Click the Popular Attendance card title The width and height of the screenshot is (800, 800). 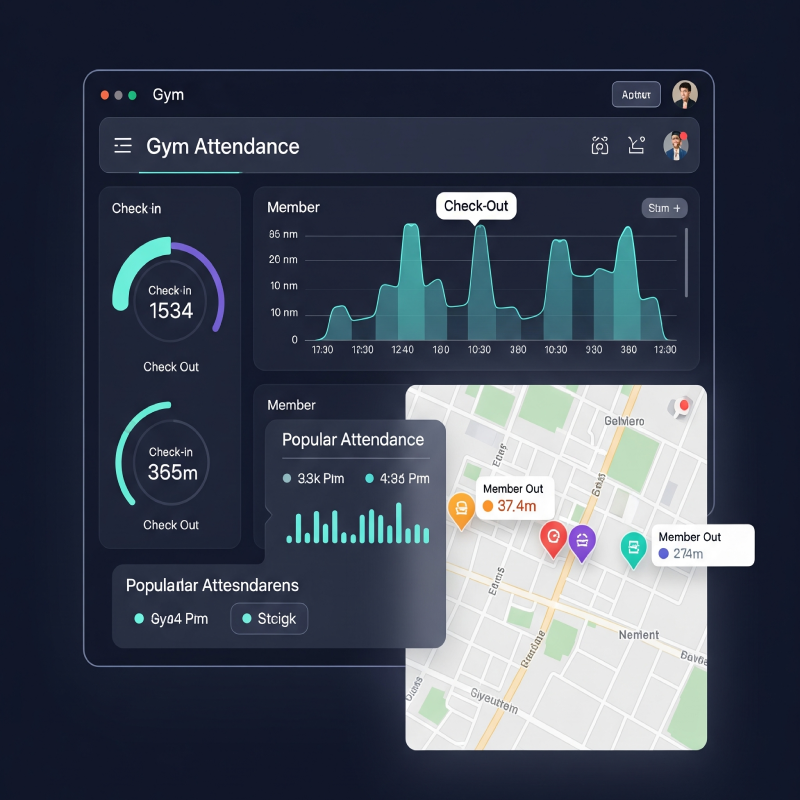coord(353,440)
